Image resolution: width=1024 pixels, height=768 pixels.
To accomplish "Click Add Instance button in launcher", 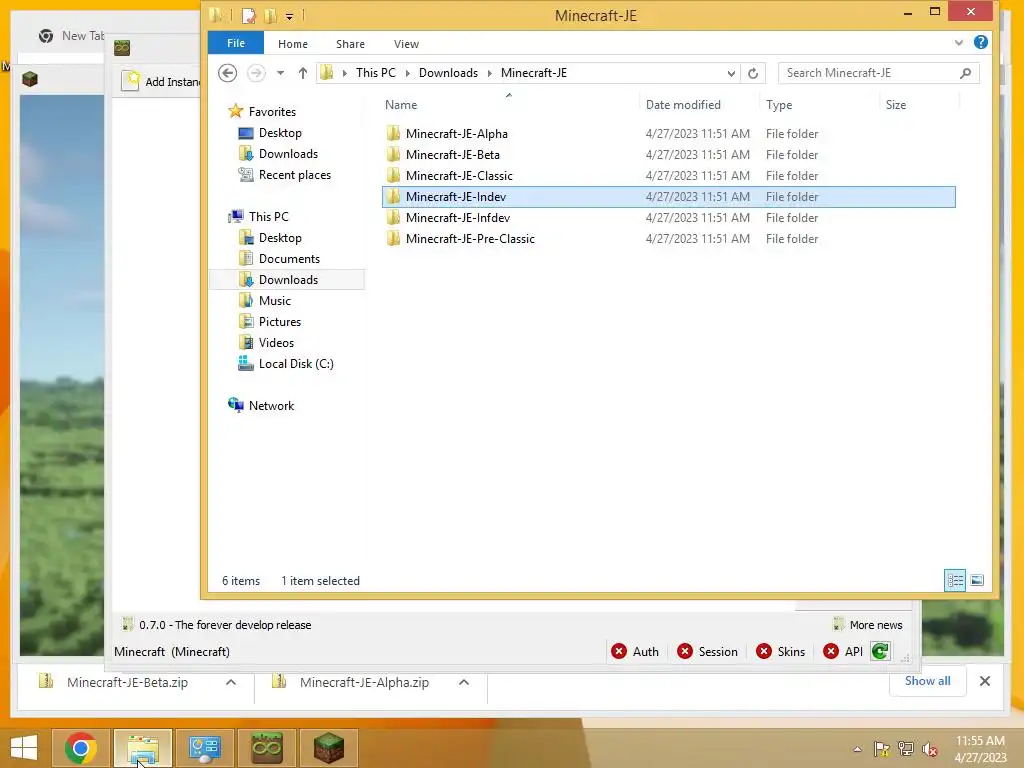I will (x=161, y=82).
